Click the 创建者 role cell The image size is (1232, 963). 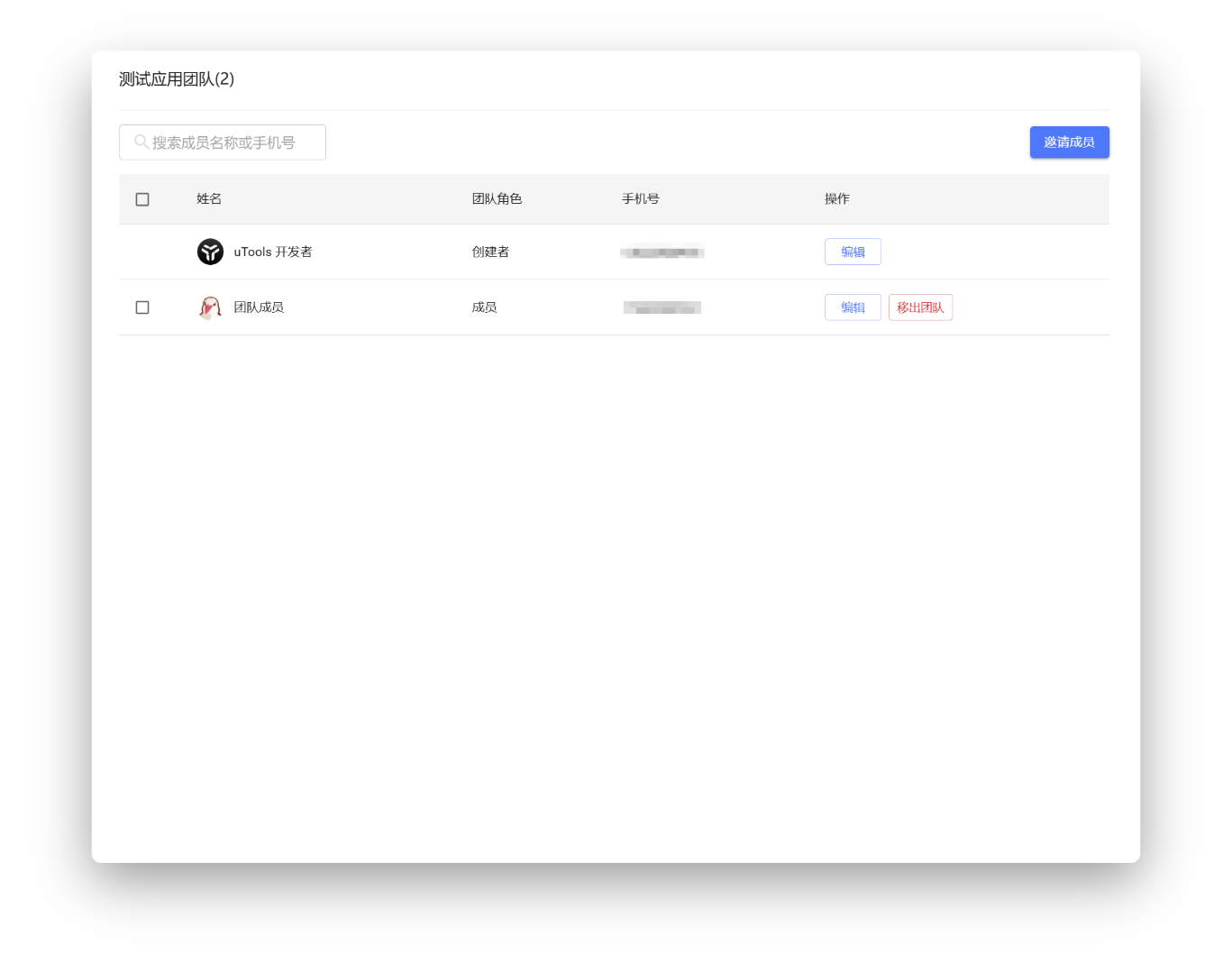point(490,252)
